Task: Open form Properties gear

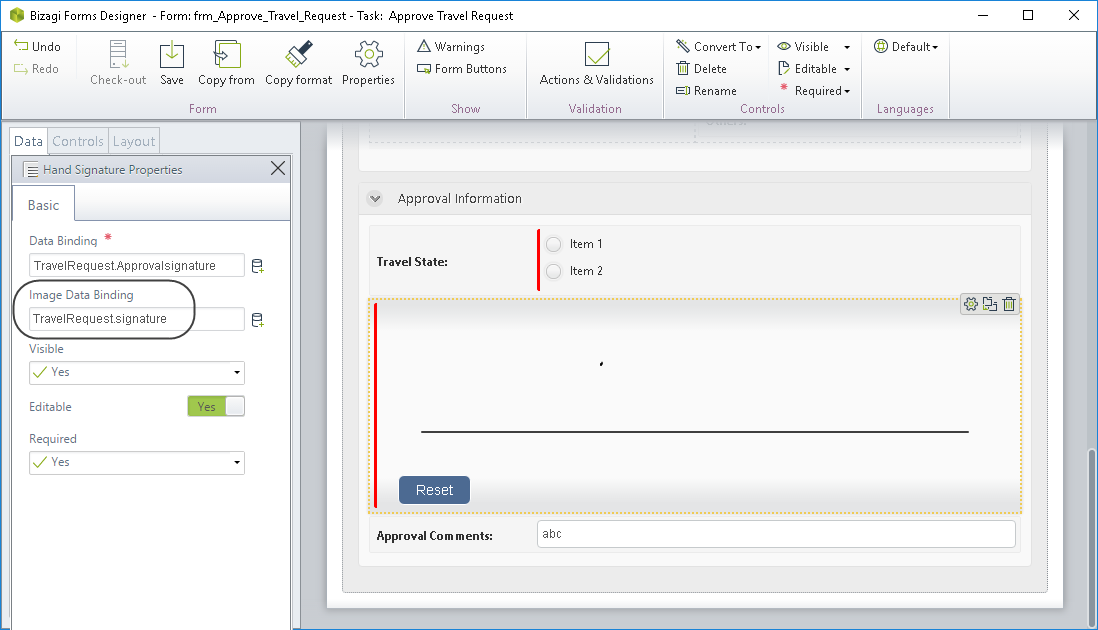Action: tap(368, 63)
